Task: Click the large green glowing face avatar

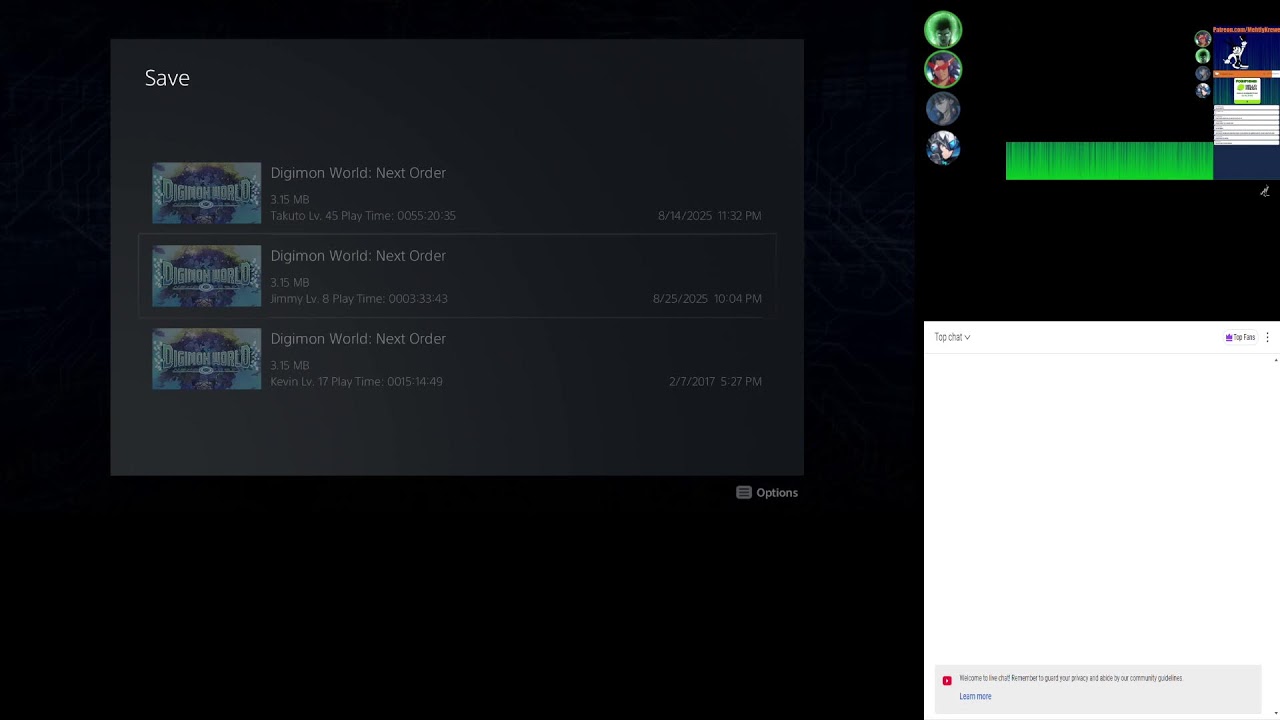Action: click(943, 30)
